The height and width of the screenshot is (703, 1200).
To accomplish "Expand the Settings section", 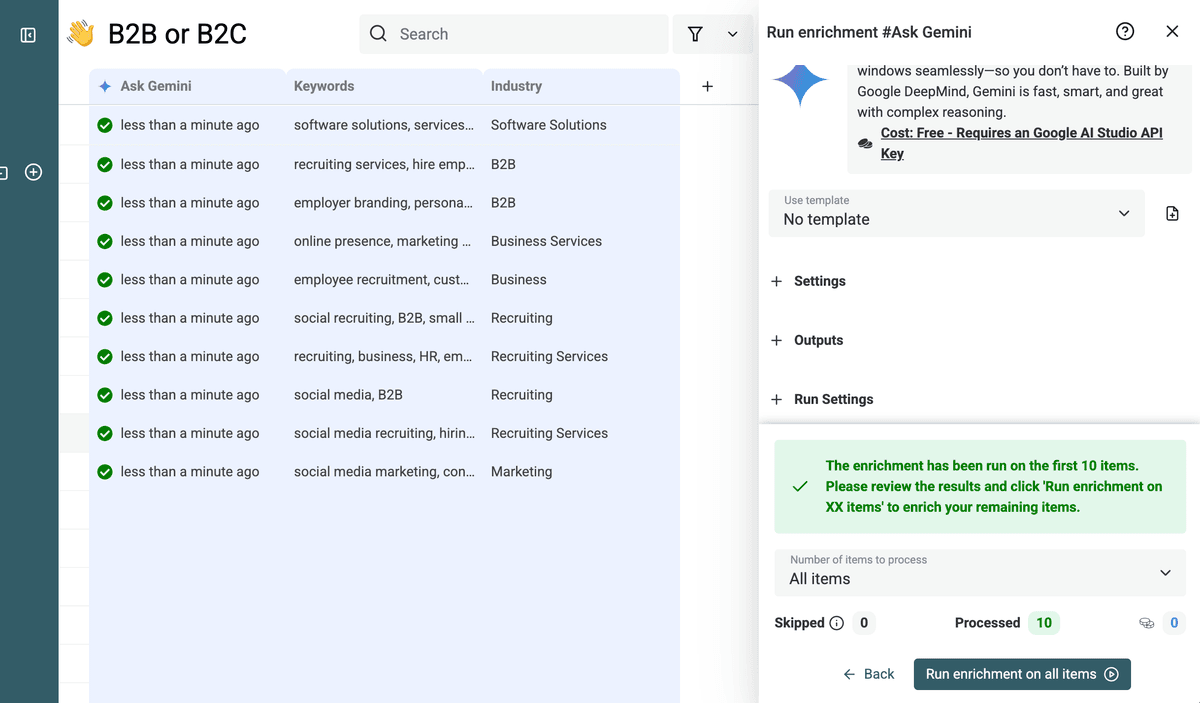I will [x=808, y=281].
